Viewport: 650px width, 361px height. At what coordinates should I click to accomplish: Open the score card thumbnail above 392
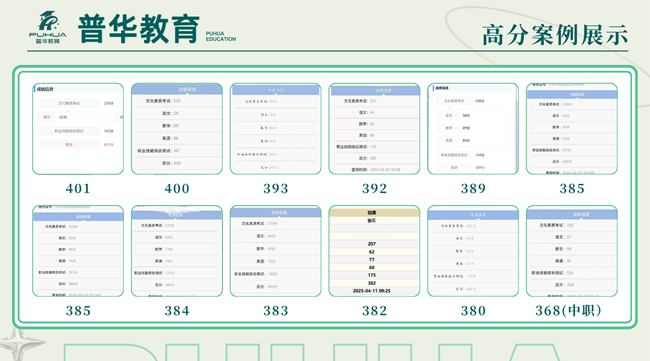click(374, 128)
